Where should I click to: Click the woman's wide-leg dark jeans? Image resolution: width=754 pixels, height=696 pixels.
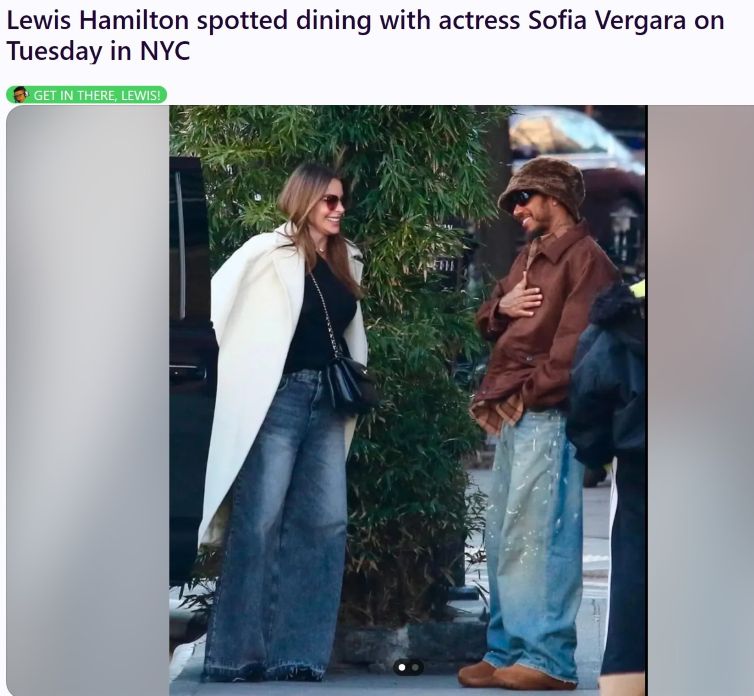coord(276,524)
